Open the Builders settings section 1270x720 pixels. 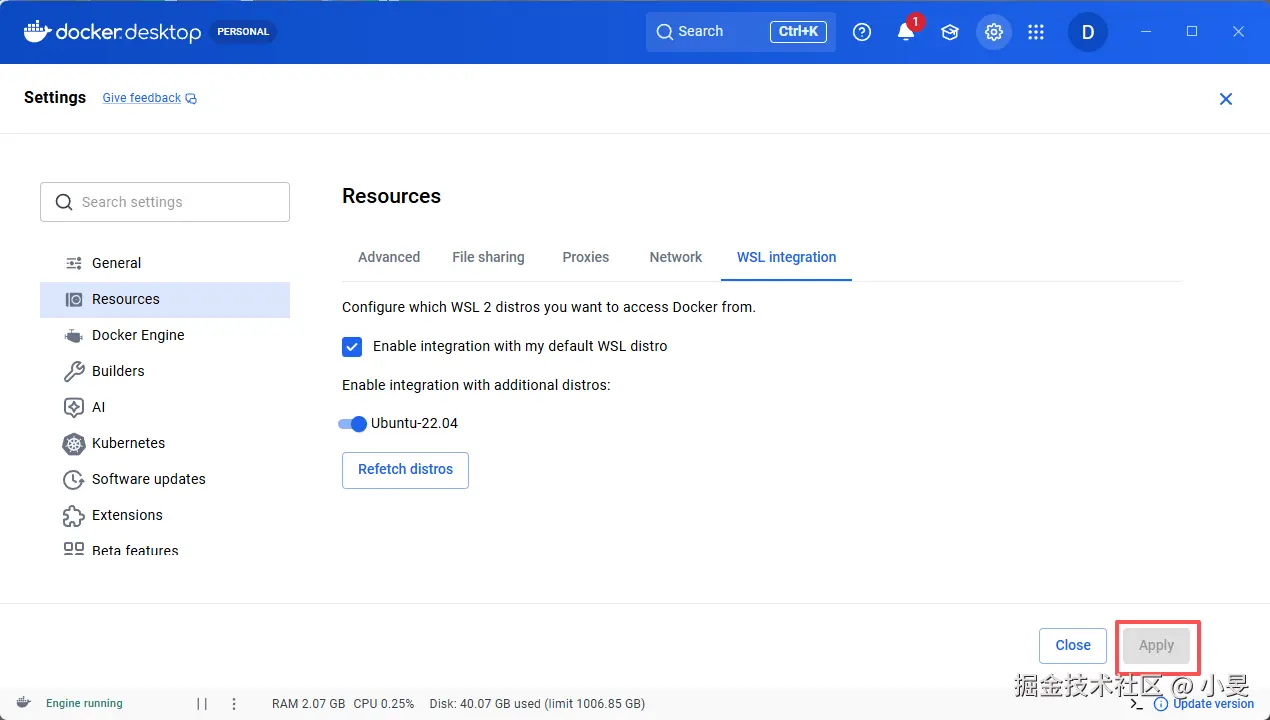165,371
